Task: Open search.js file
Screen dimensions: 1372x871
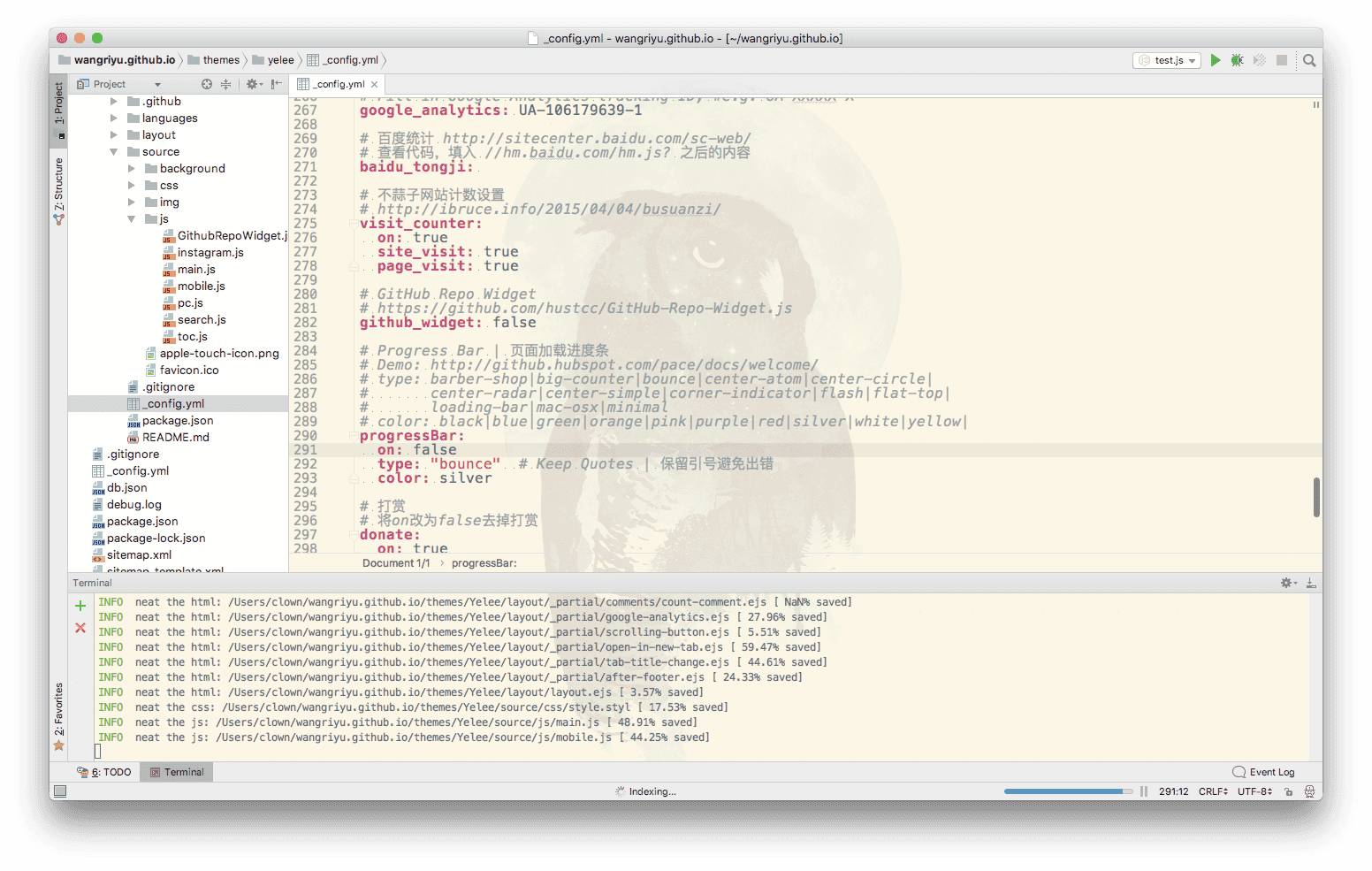Action: 194,320
